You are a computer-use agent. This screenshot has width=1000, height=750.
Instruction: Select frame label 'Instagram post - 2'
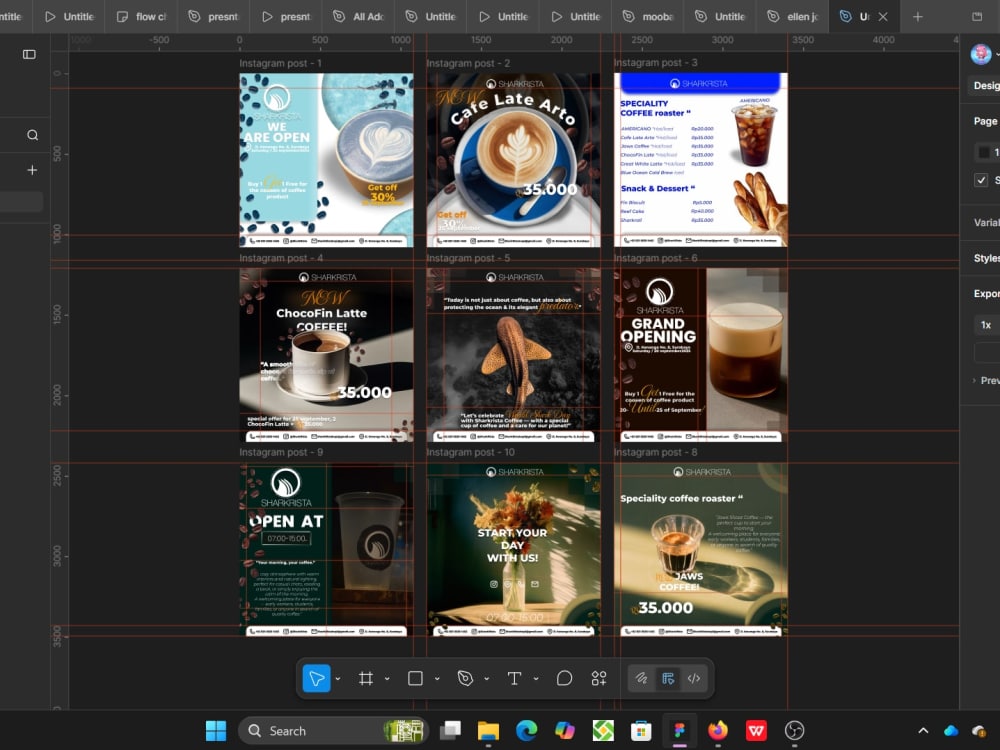tap(468, 64)
